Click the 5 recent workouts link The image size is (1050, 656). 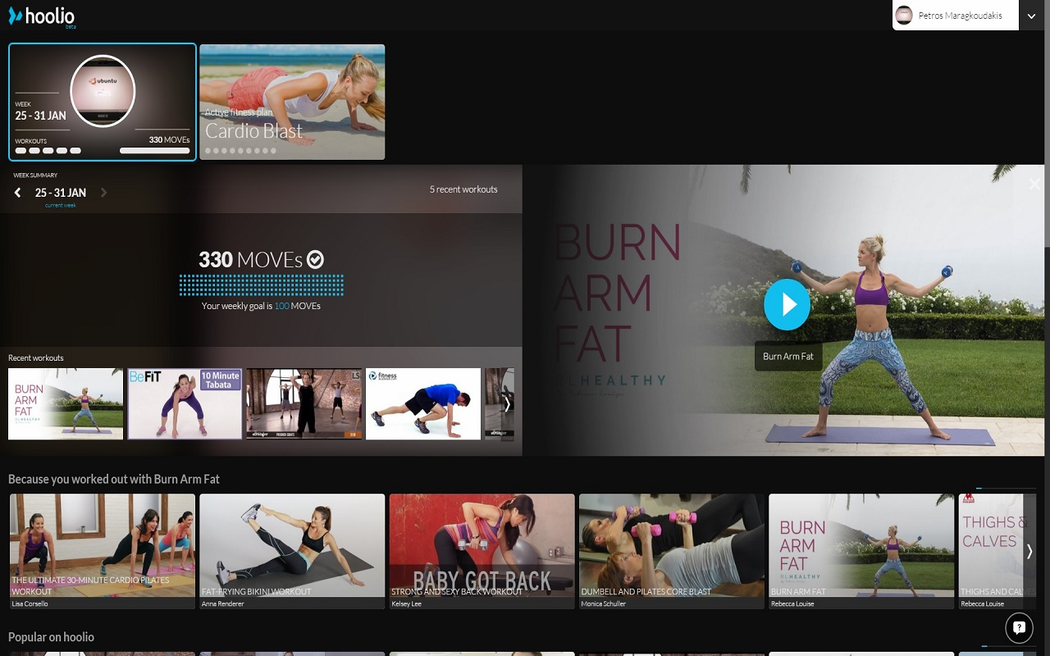(463, 189)
